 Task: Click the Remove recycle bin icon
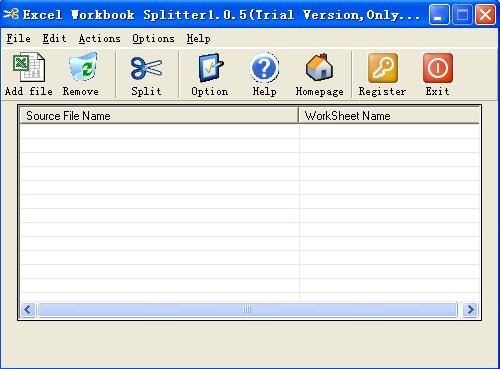coord(83,67)
